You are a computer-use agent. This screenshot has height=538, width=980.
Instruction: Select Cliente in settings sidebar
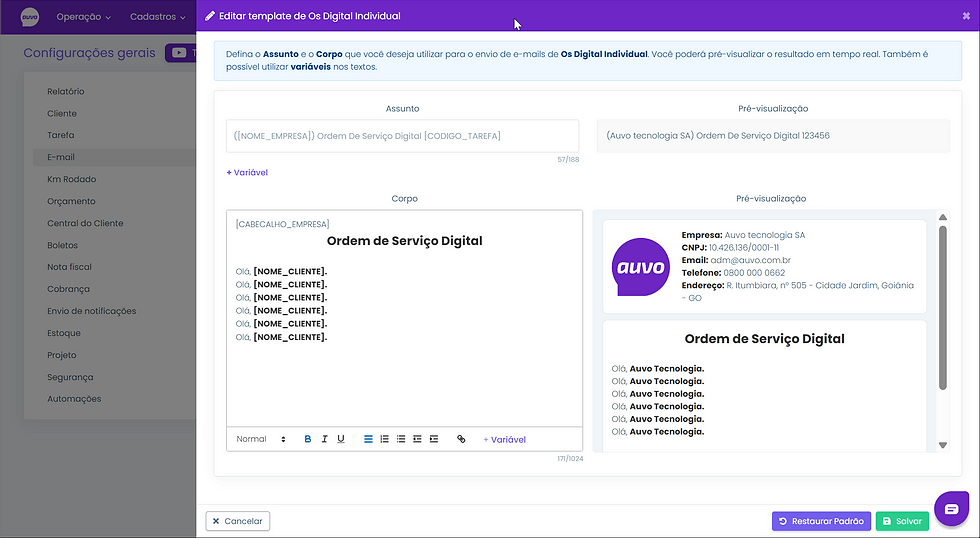pos(62,114)
